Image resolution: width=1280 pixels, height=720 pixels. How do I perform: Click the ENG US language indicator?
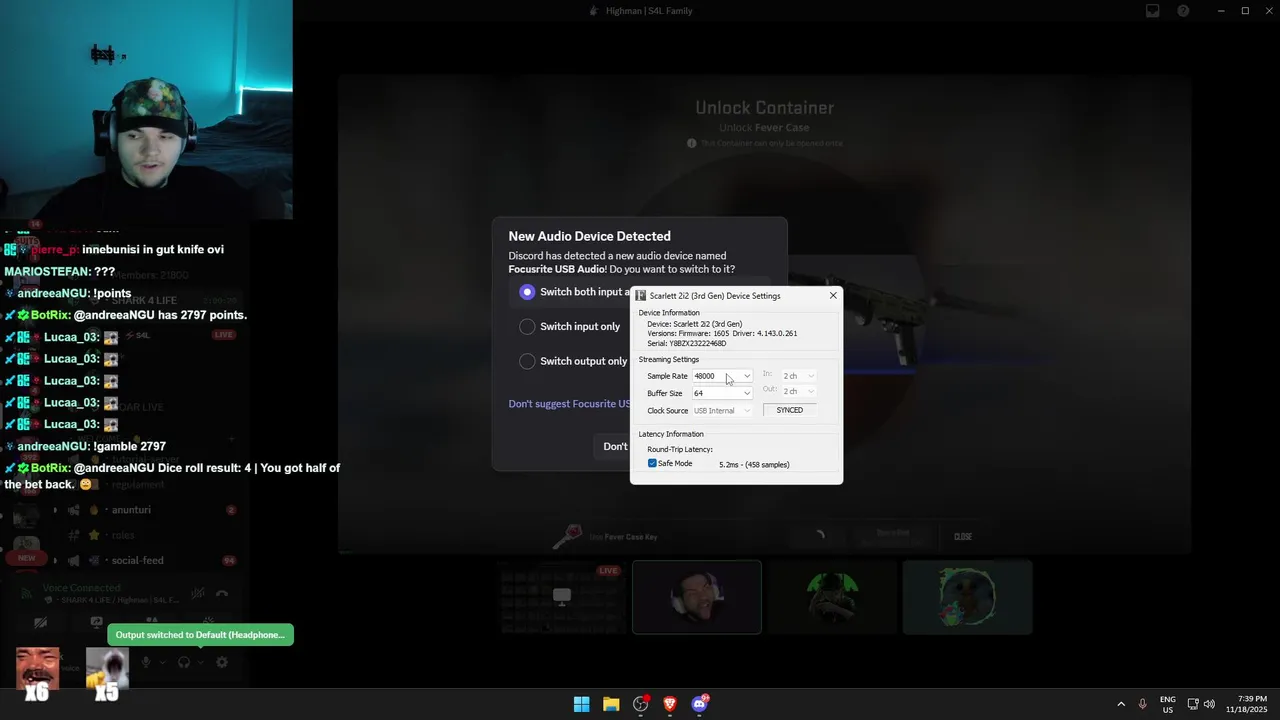click(x=1168, y=704)
